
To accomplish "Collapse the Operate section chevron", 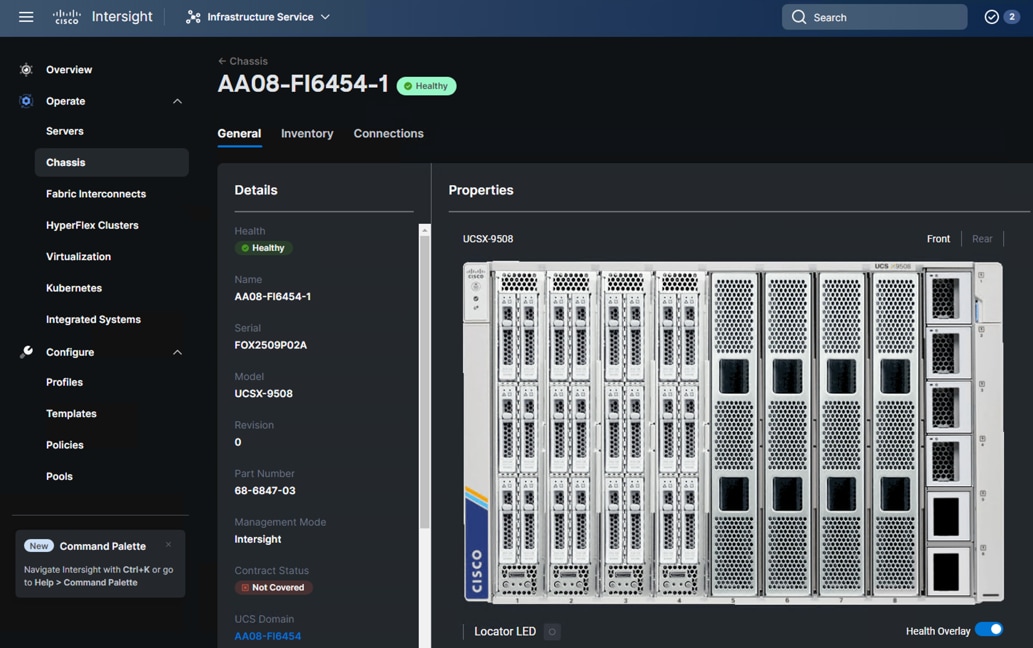I will (x=177, y=101).
